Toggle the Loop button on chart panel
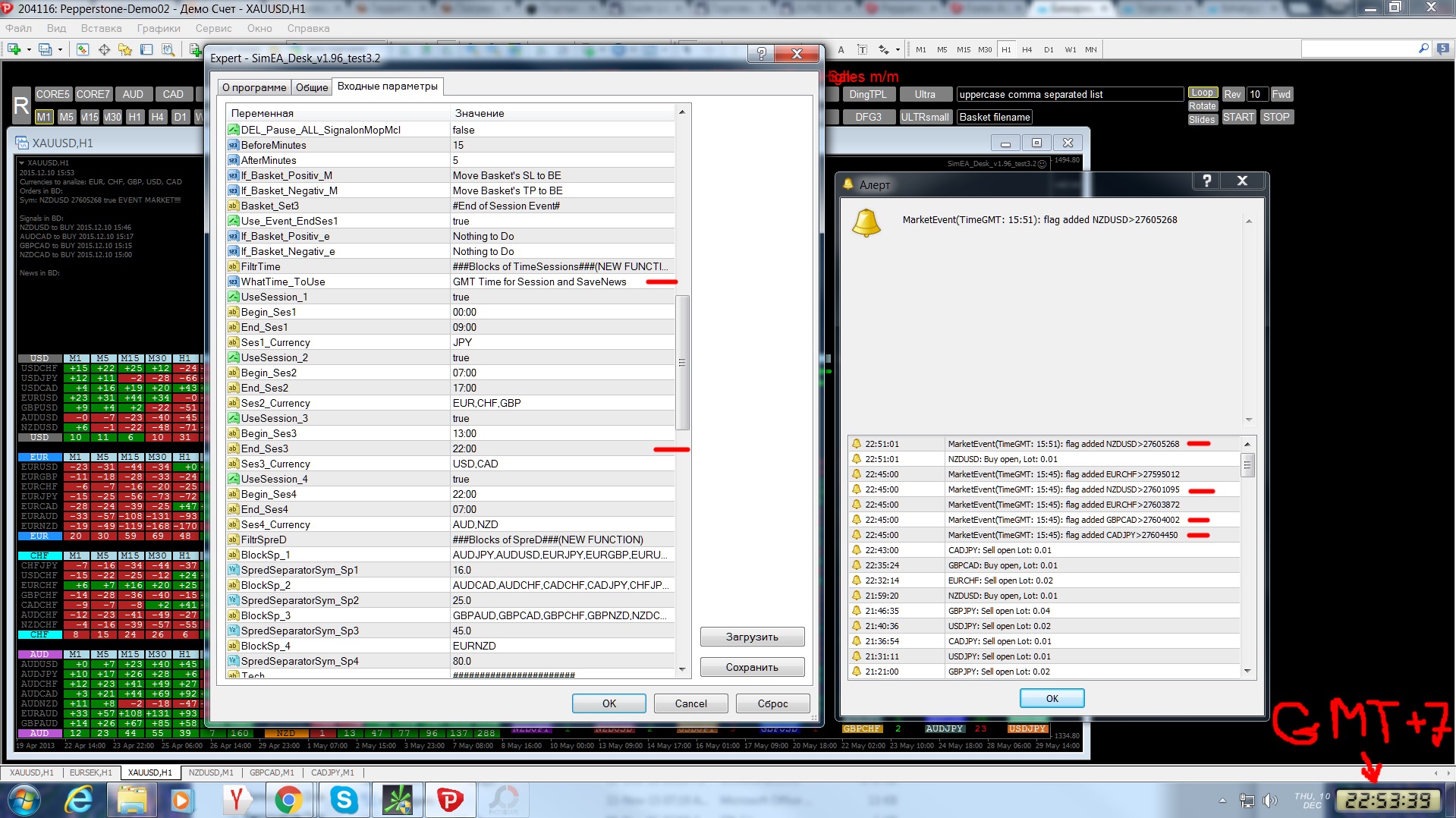 (1203, 93)
